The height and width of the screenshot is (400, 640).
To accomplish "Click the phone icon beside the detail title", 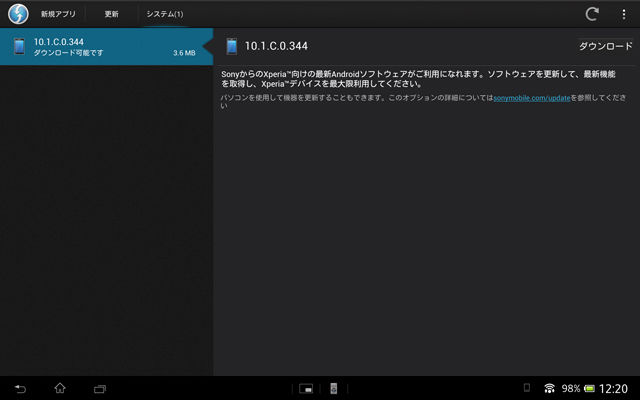I will point(231,46).
